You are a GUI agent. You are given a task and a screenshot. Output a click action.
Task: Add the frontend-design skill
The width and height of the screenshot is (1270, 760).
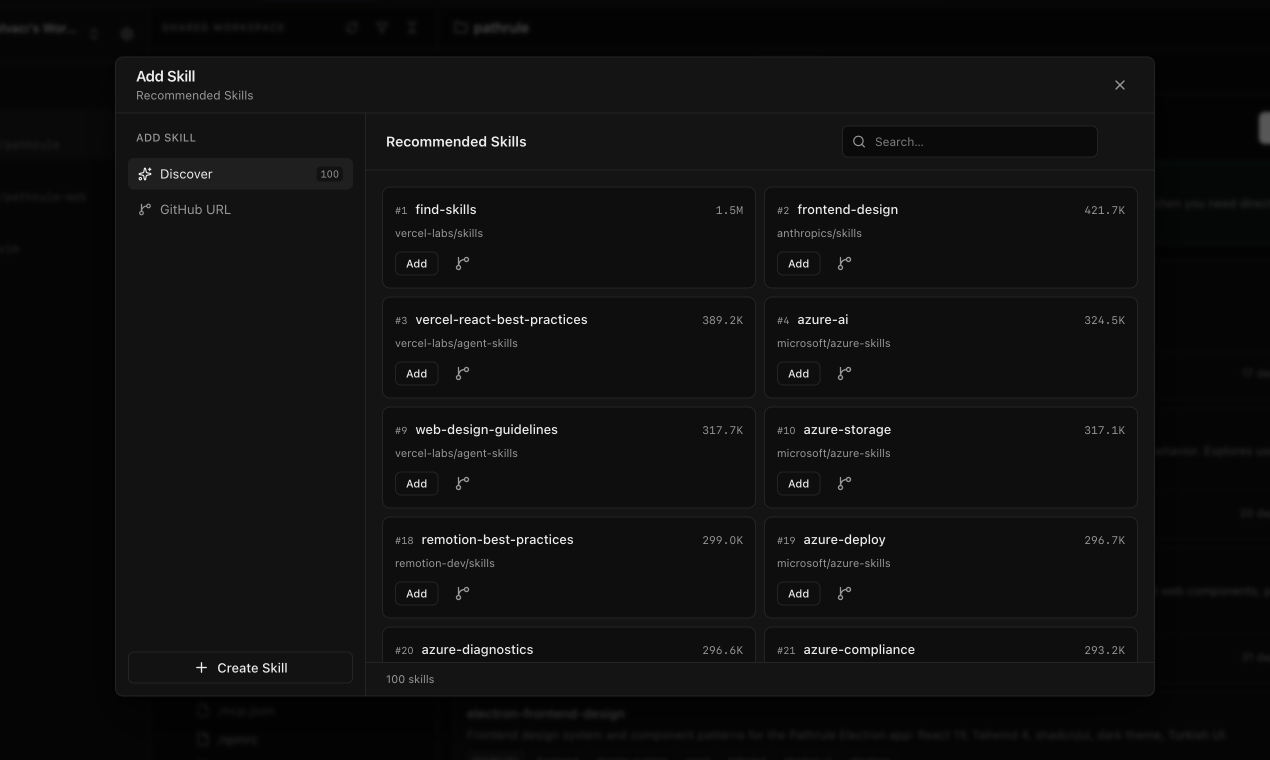(799, 264)
